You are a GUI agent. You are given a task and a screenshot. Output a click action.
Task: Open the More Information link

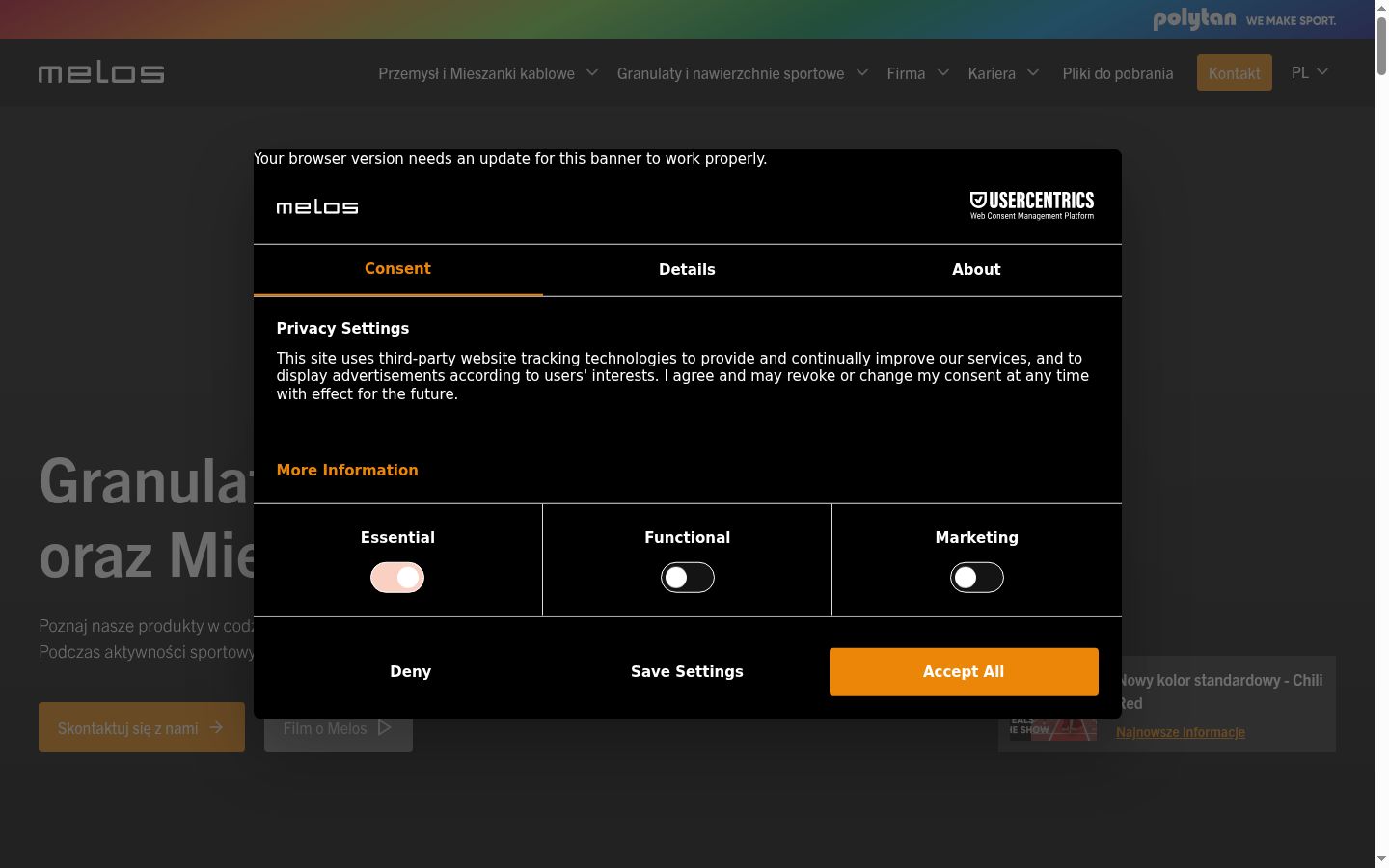(347, 470)
